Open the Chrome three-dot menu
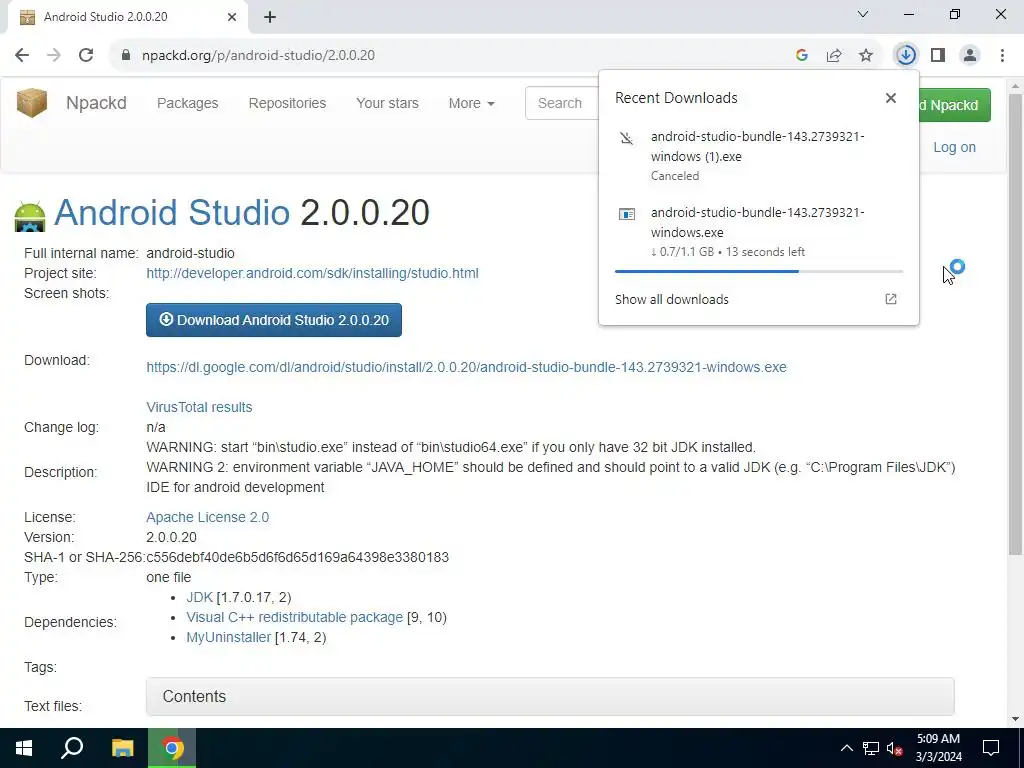1024x768 pixels. [x=1002, y=55]
